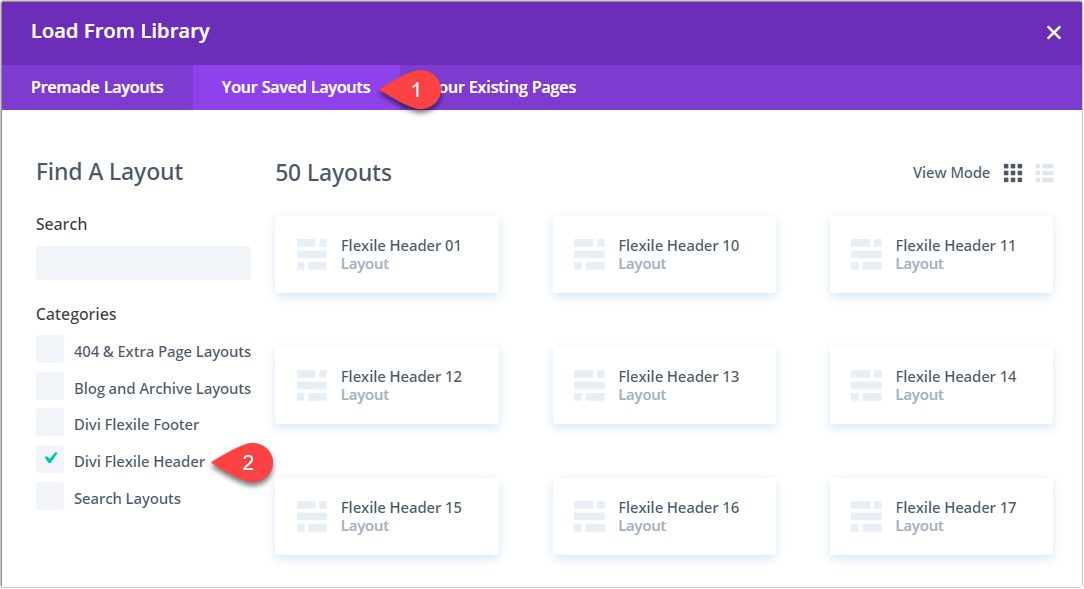
Task: Enable the 404 & Extra Page Layouts filter
Action: pos(49,350)
